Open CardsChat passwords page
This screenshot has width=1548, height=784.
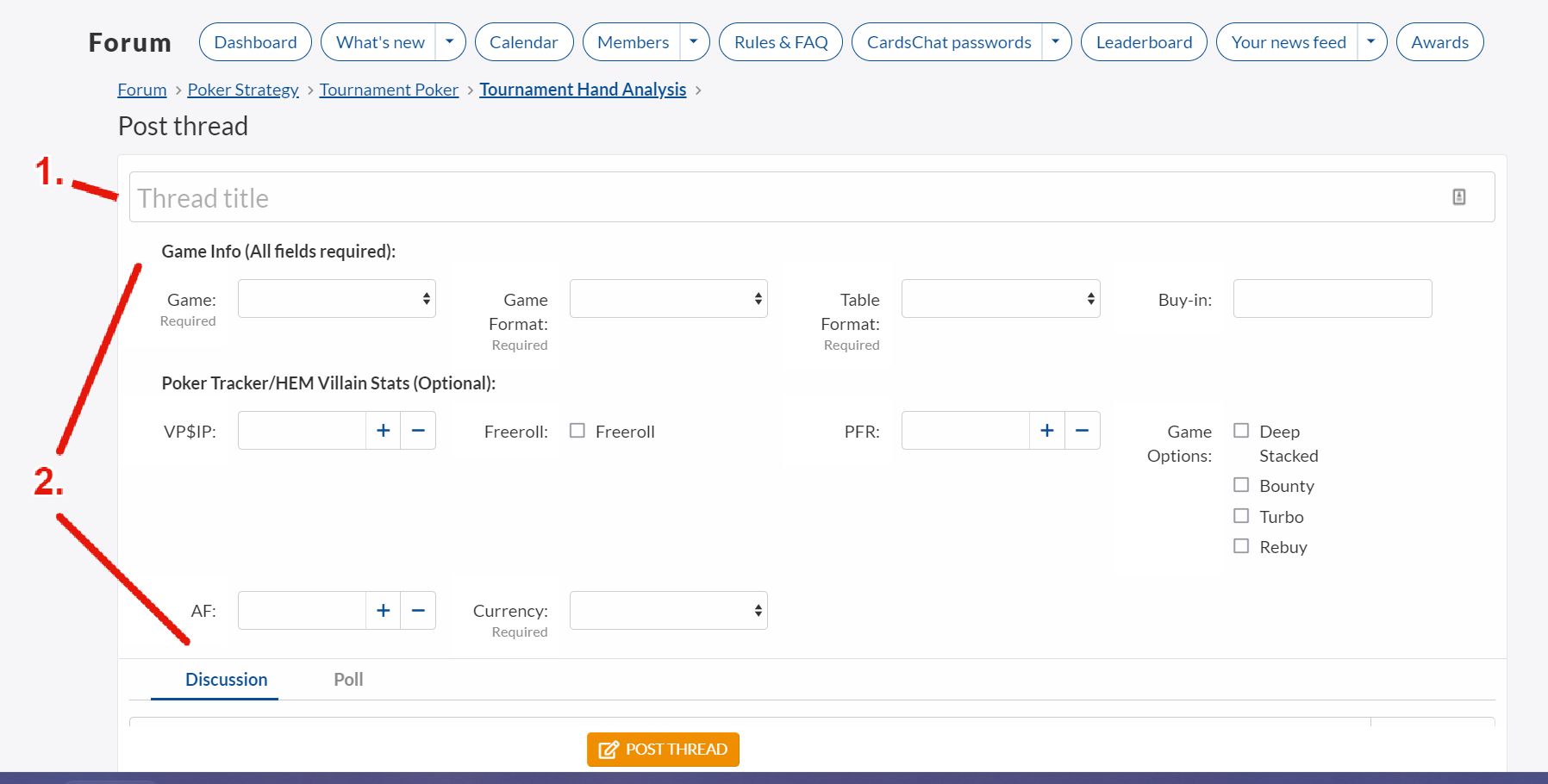[x=948, y=42]
